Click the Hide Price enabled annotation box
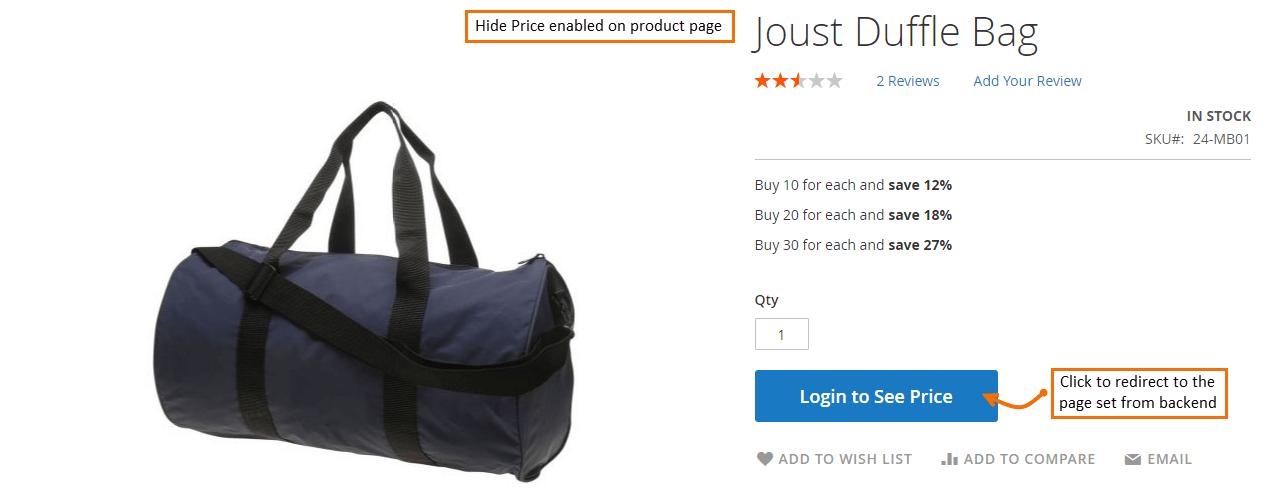 [599, 26]
